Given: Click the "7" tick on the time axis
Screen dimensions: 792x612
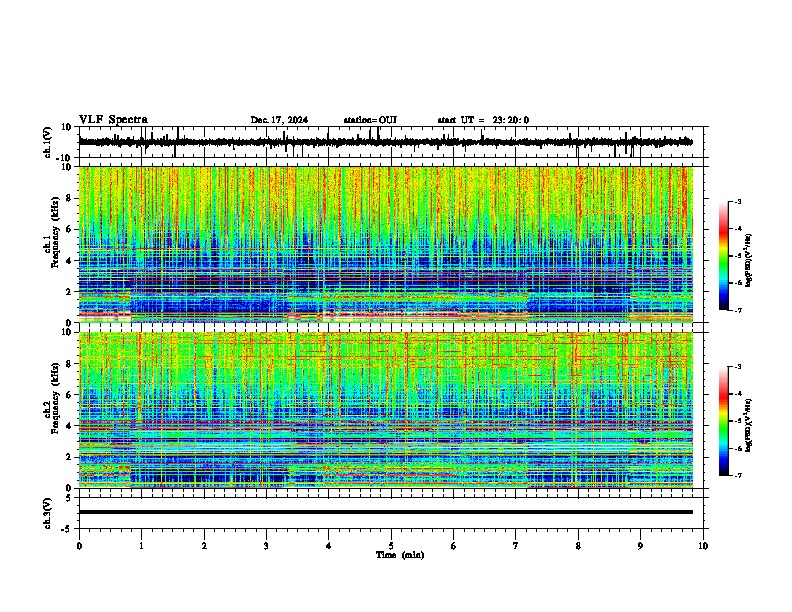Looking at the screenshot, I should pyautogui.click(x=516, y=546).
